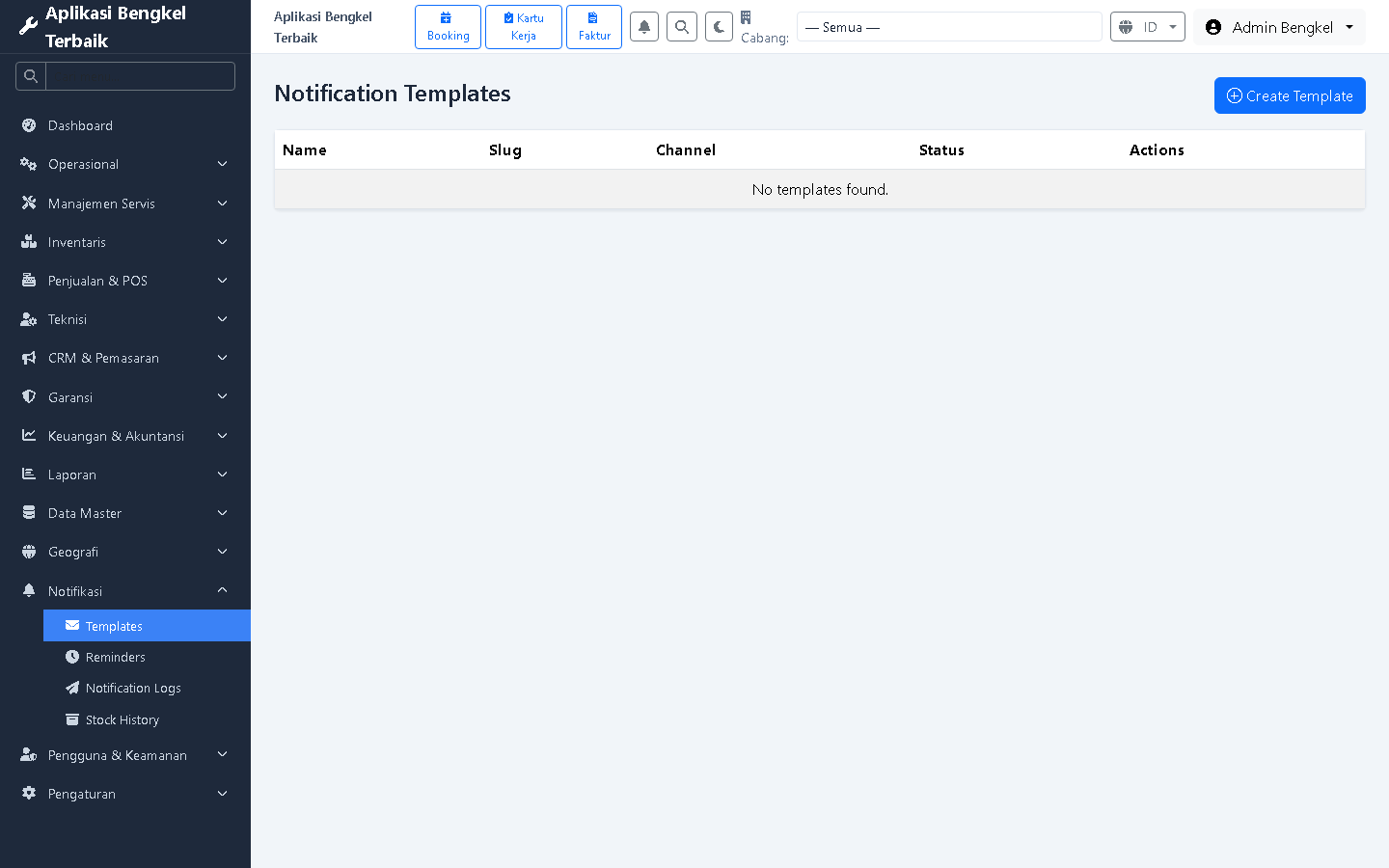The image size is (1389, 868).
Task: Focus the sidebar search input field
Action: coord(141,76)
